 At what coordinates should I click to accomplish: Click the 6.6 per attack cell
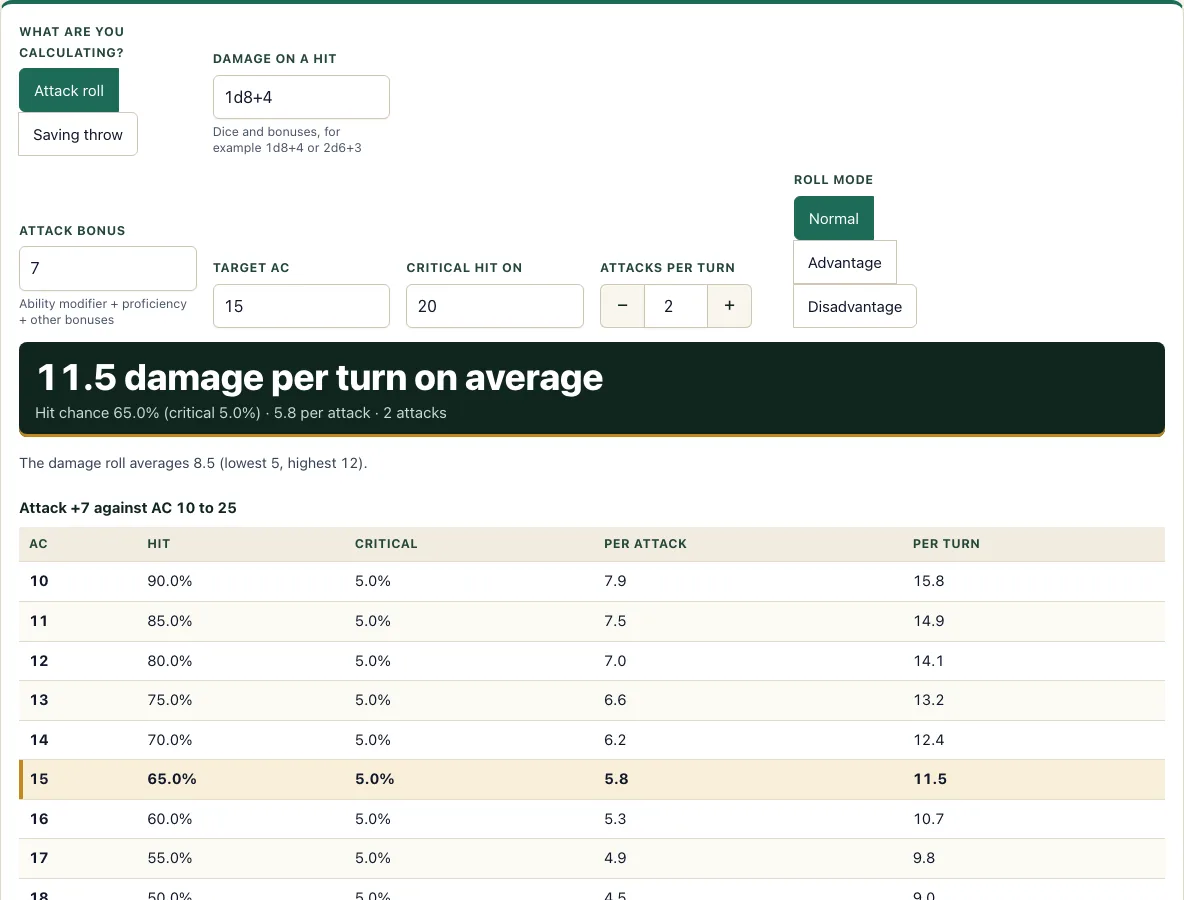pos(615,700)
